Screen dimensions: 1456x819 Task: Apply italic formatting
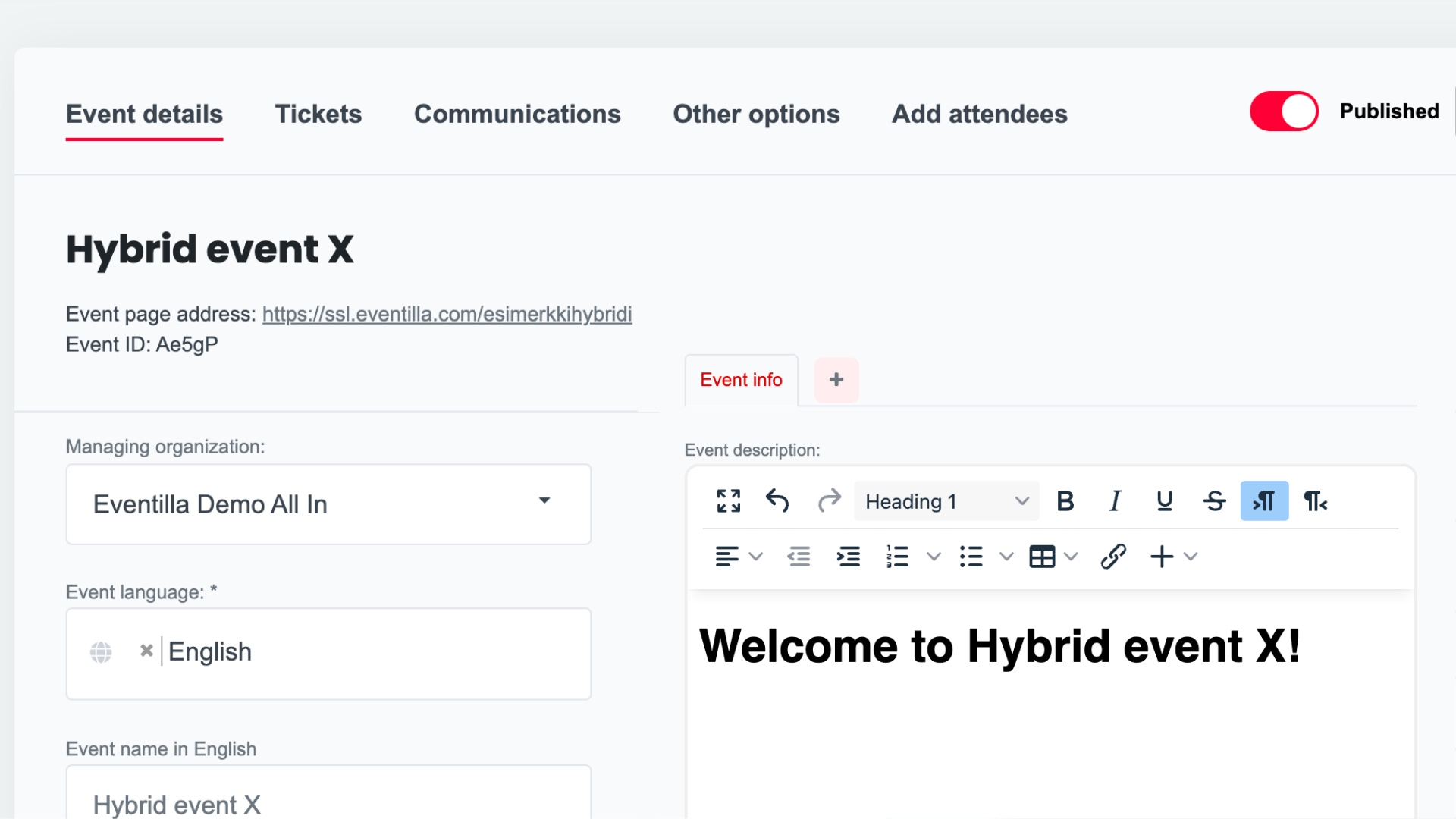[1115, 500]
